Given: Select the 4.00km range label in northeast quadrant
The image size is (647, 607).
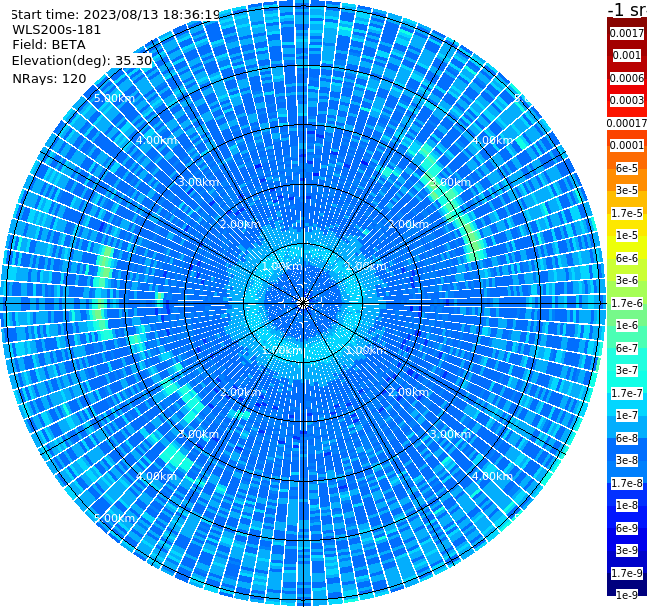Looking at the screenshot, I should pos(493,140).
